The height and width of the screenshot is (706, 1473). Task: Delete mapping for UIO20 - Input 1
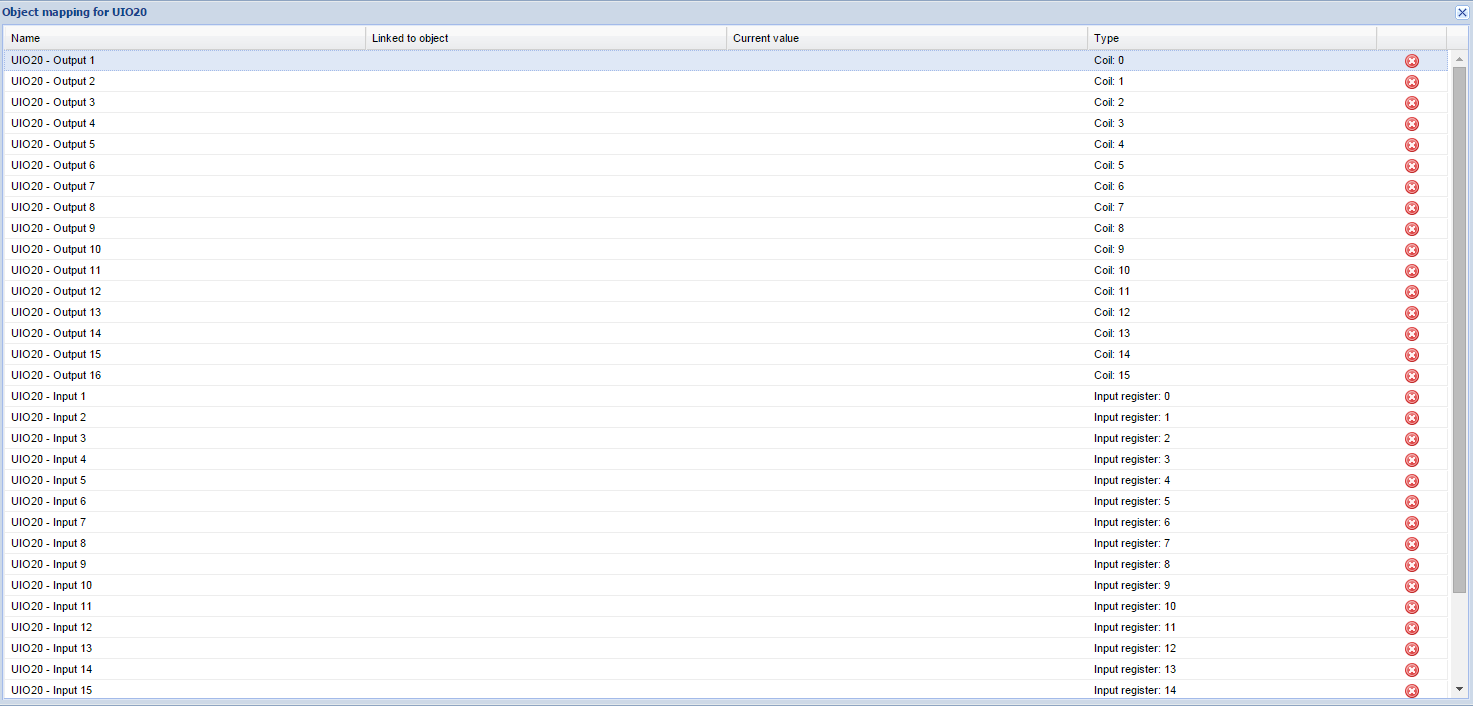pyautogui.click(x=1412, y=397)
